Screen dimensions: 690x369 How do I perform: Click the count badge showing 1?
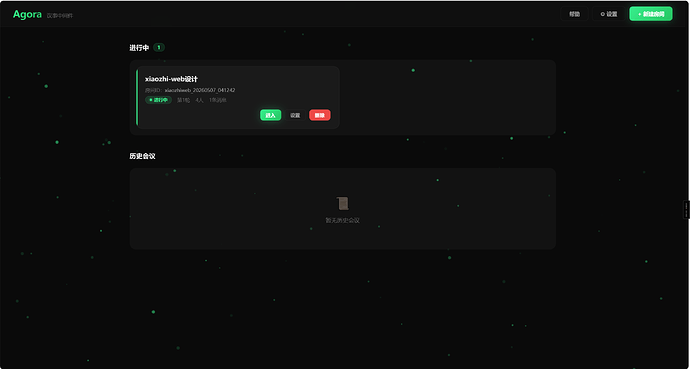159,47
